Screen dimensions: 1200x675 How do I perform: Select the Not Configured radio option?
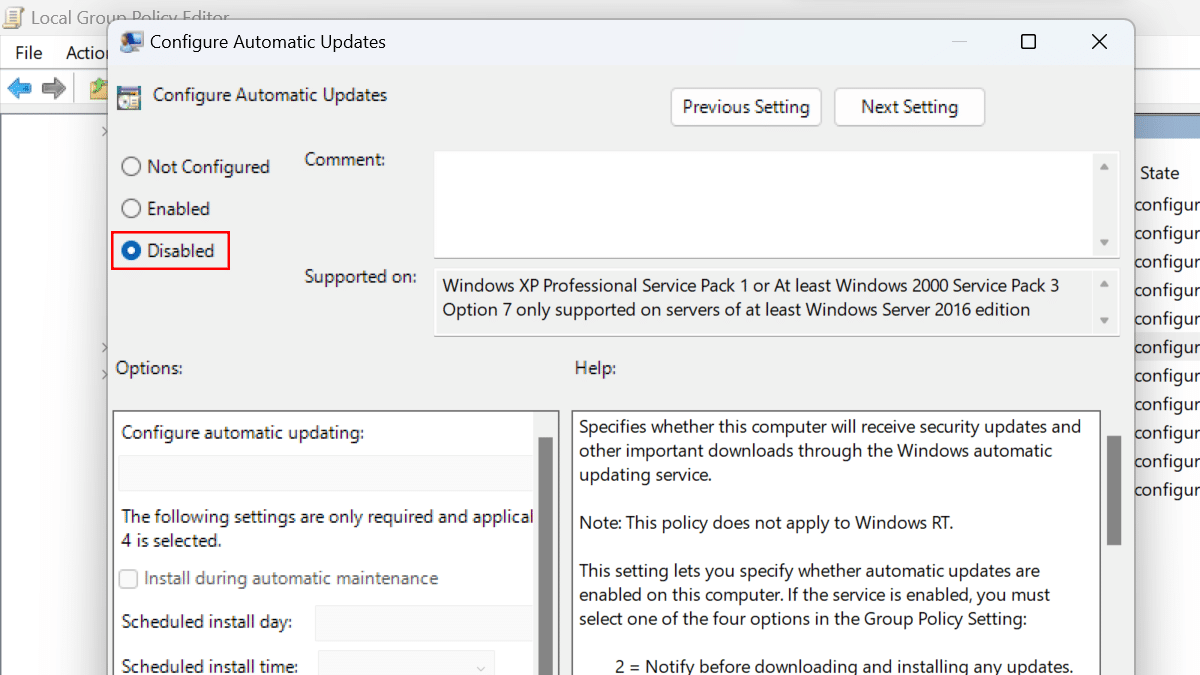[131, 167]
